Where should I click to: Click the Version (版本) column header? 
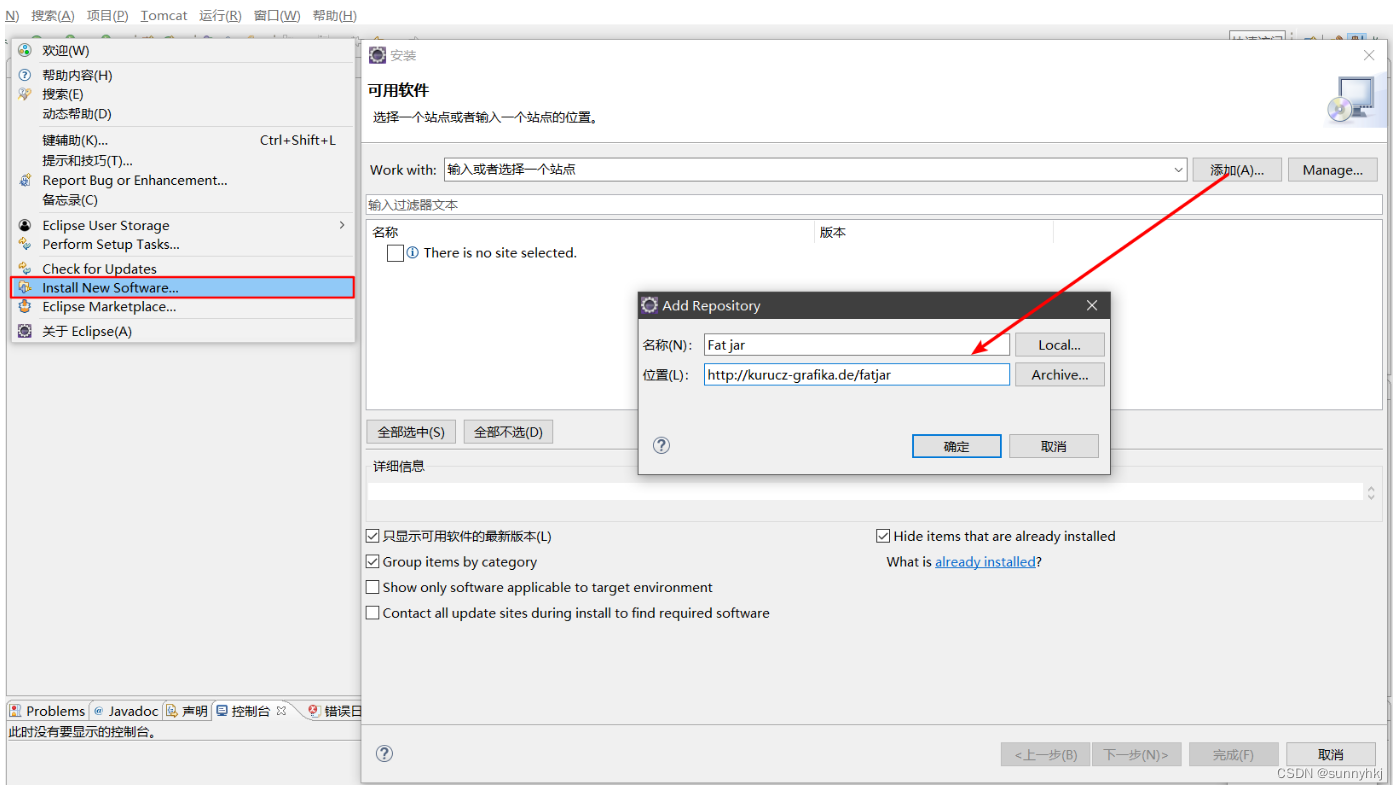pos(934,232)
